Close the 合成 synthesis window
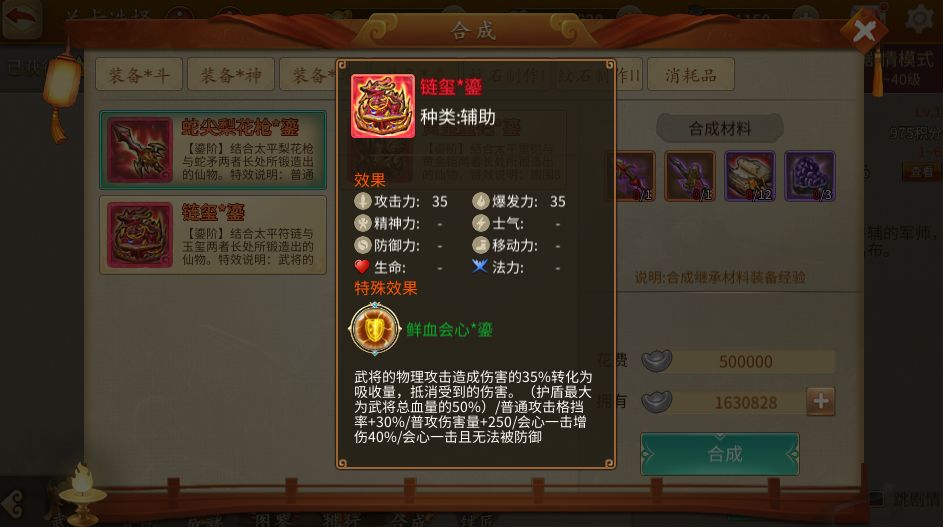 [864, 30]
